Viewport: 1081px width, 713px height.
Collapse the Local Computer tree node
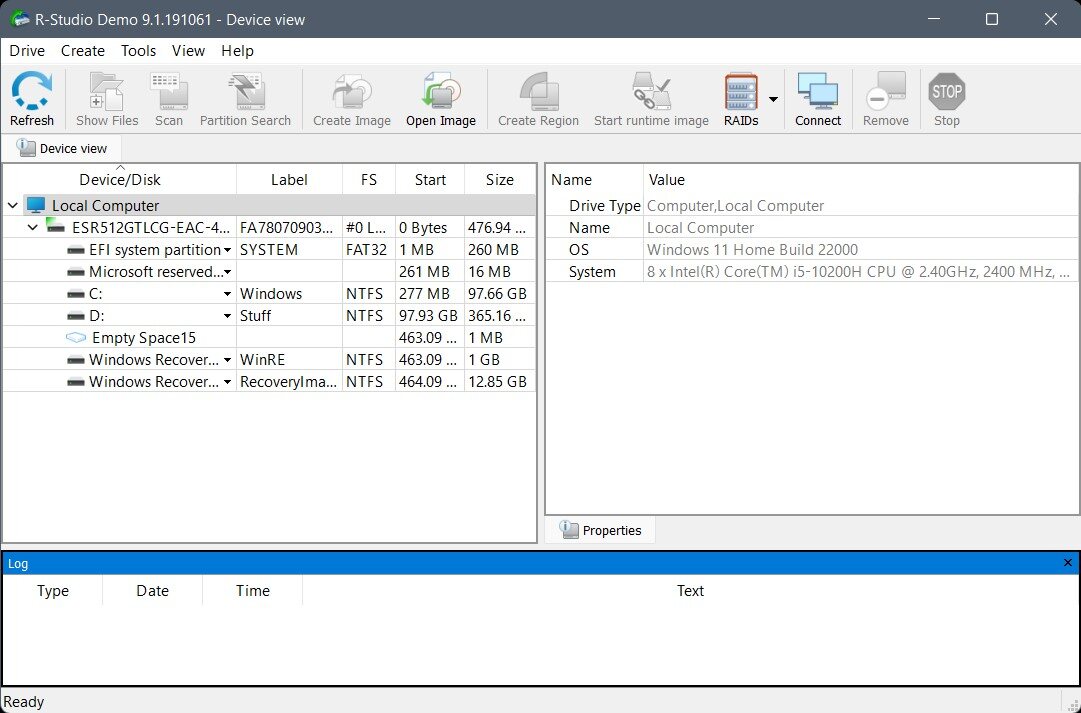[12, 205]
